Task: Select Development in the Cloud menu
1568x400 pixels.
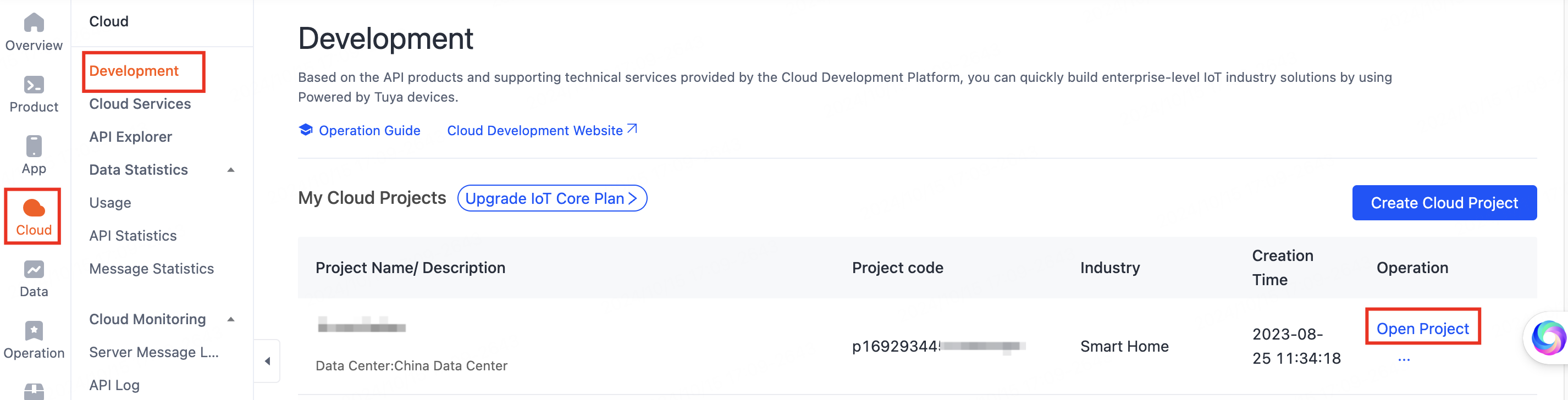Action: click(134, 71)
